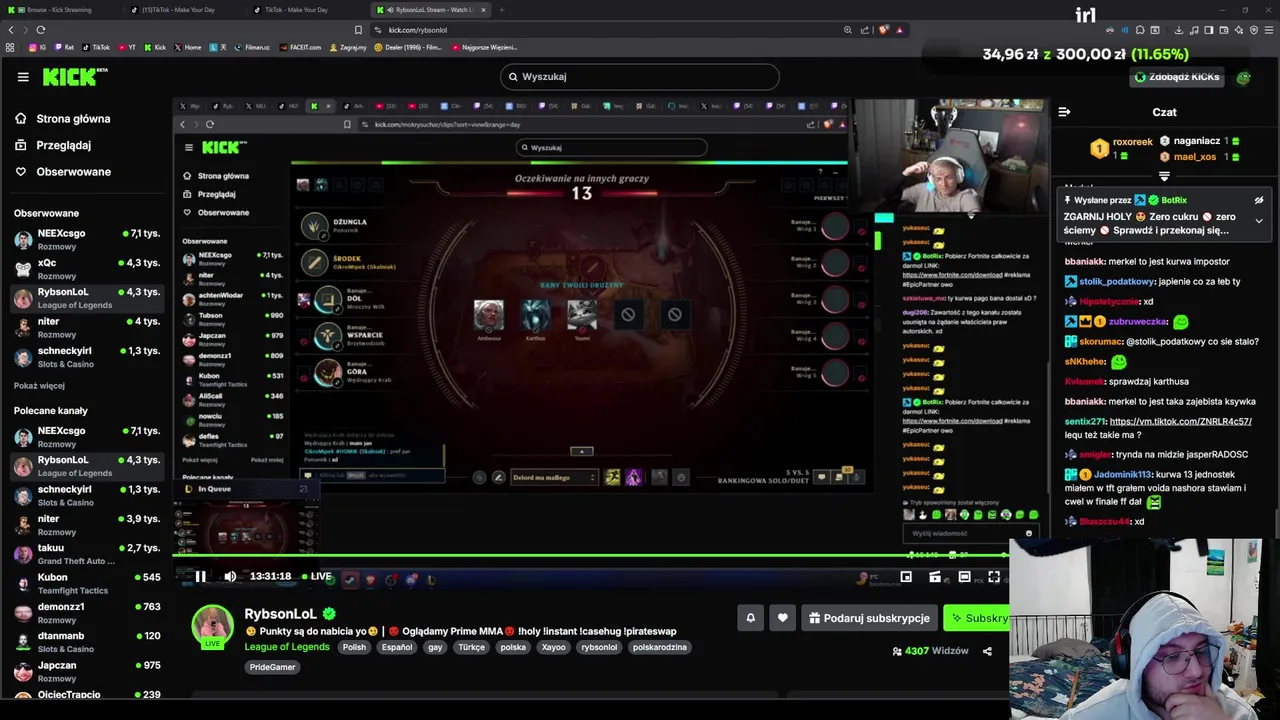Open xQc in followed channels

(x=85, y=269)
